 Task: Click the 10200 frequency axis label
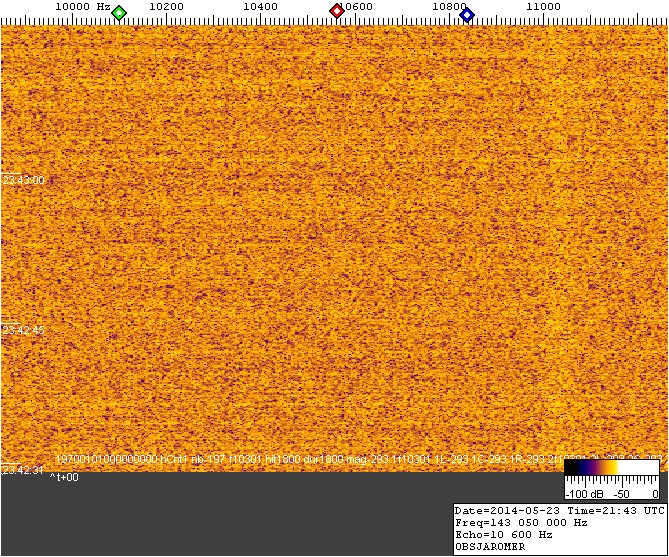pos(166,7)
